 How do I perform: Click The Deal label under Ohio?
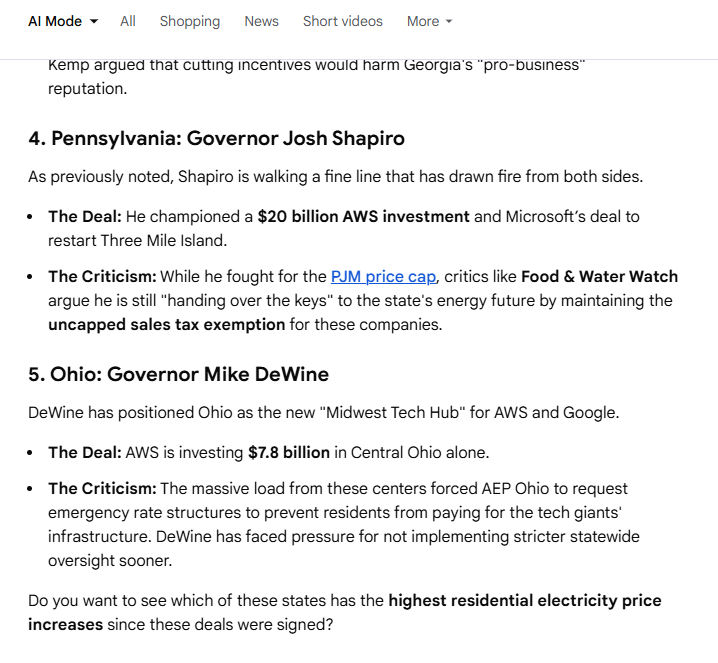pos(85,453)
